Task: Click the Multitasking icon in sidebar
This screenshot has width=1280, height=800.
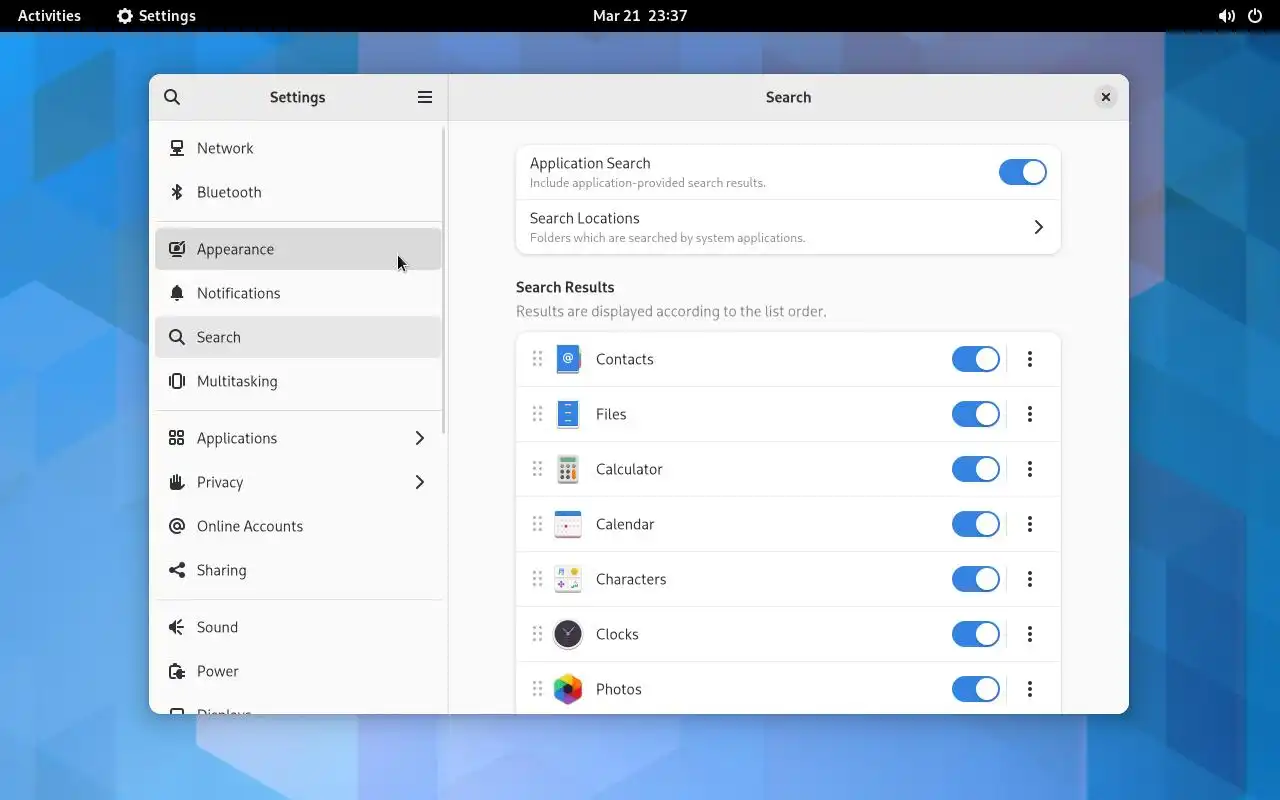Action: tap(177, 381)
